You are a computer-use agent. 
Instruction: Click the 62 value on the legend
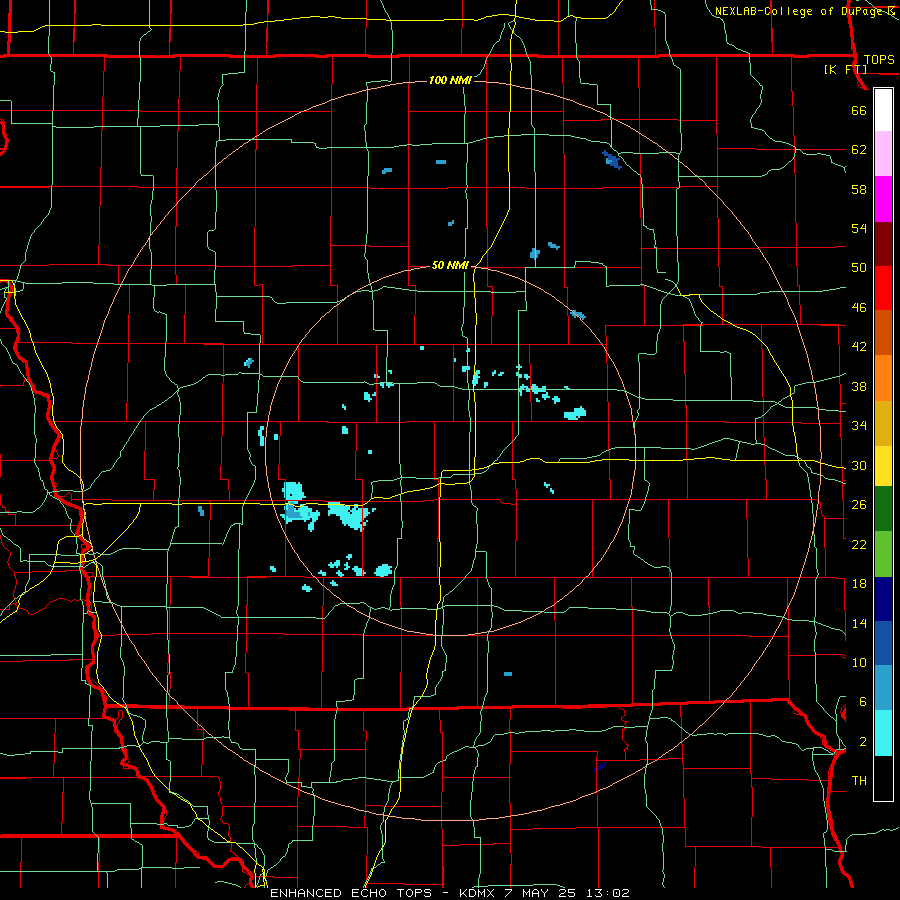(859, 150)
